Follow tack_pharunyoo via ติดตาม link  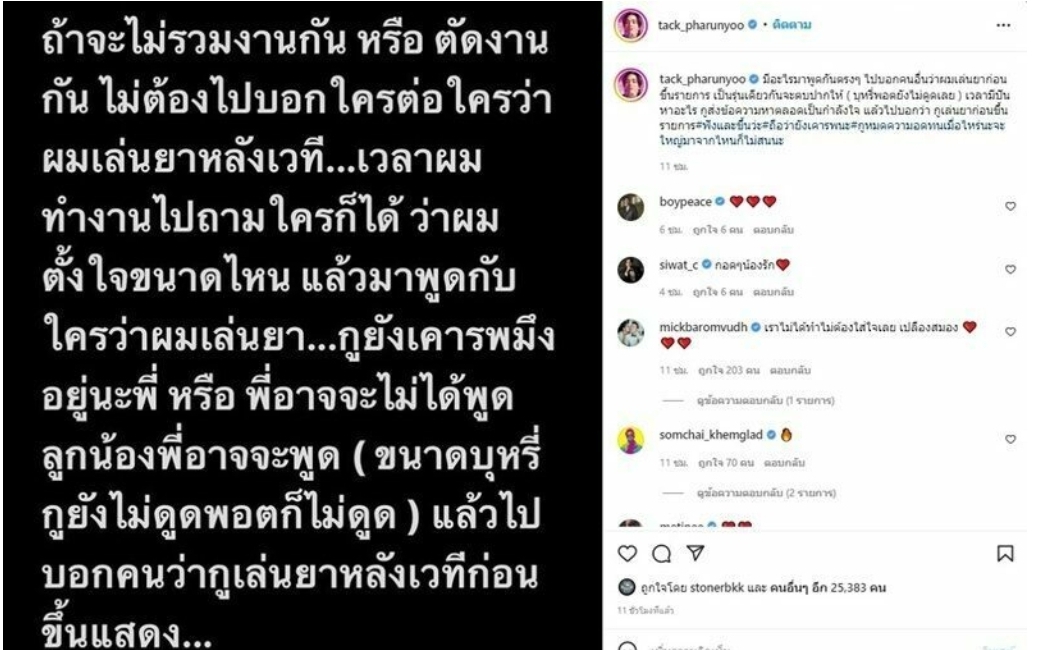point(792,25)
